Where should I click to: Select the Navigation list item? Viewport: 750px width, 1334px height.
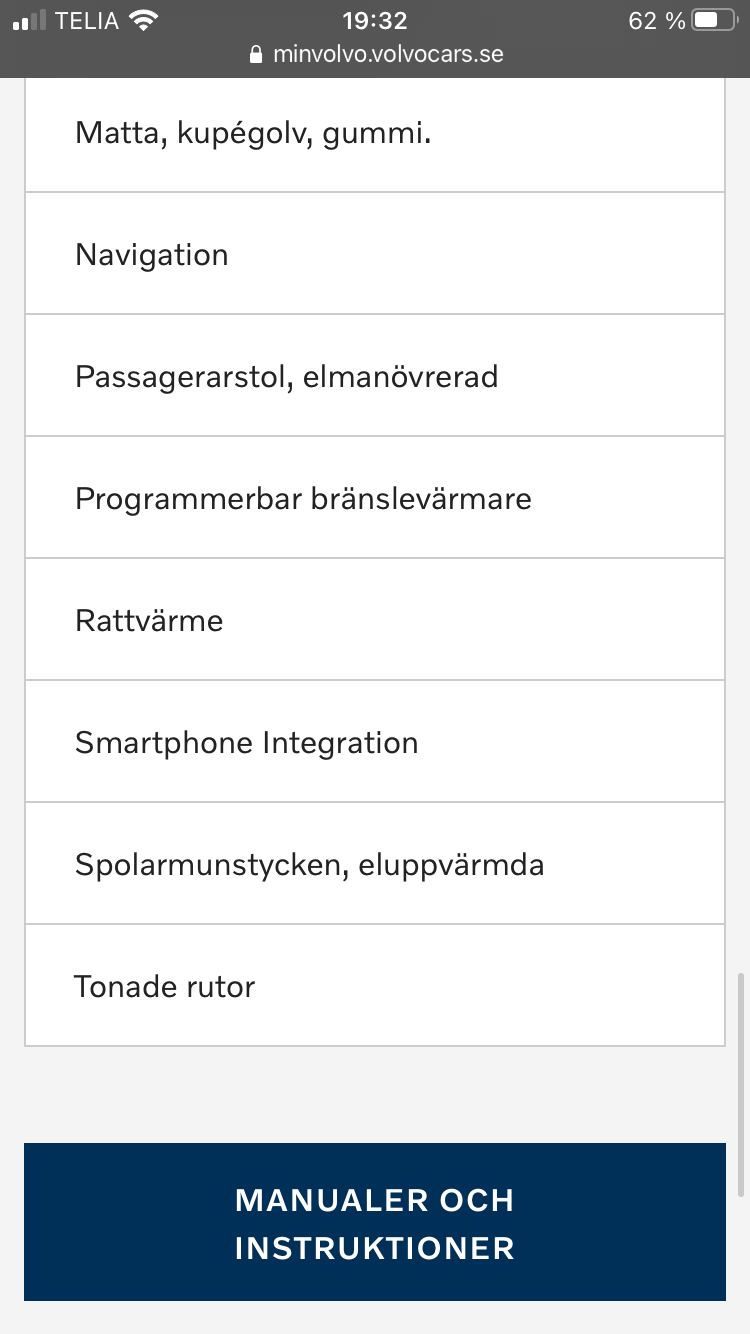pyautogui.click(x=375, y=254)
